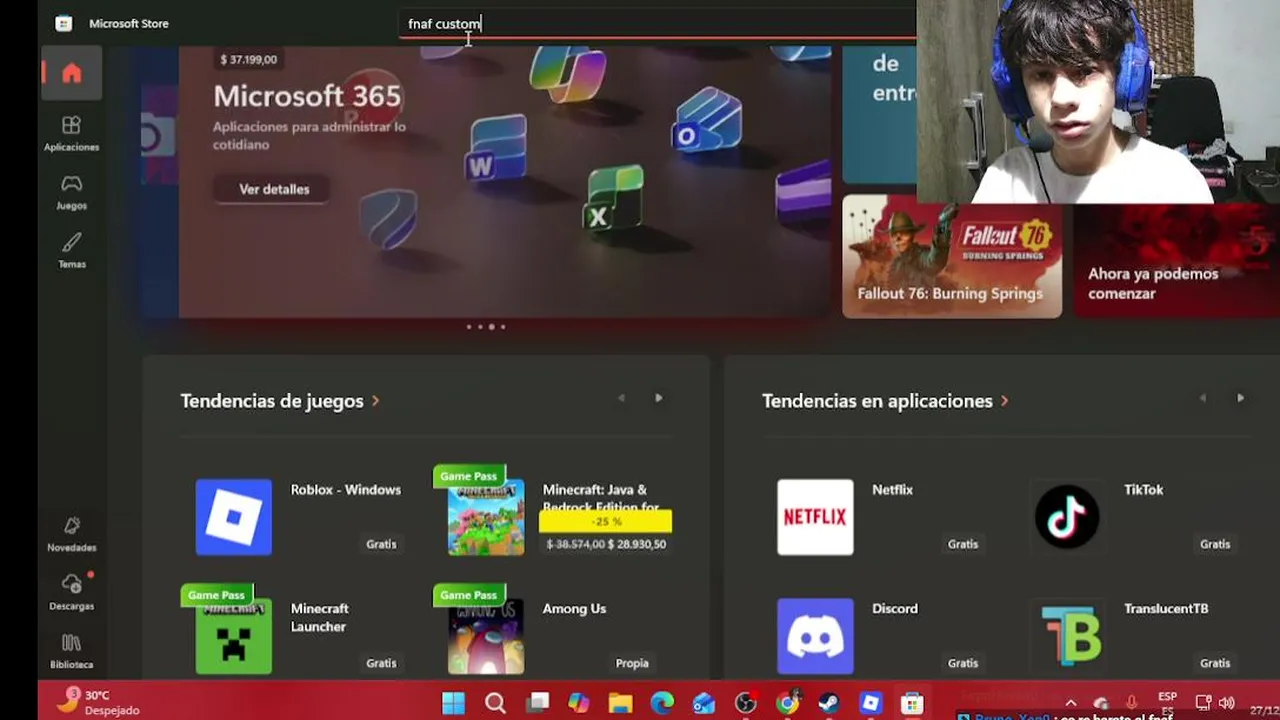Image resolution: width=1280 pixels, height=720 pixels.
Task: Click Ver detalles on Microsoft 365 banner
Action: point(274,189)
